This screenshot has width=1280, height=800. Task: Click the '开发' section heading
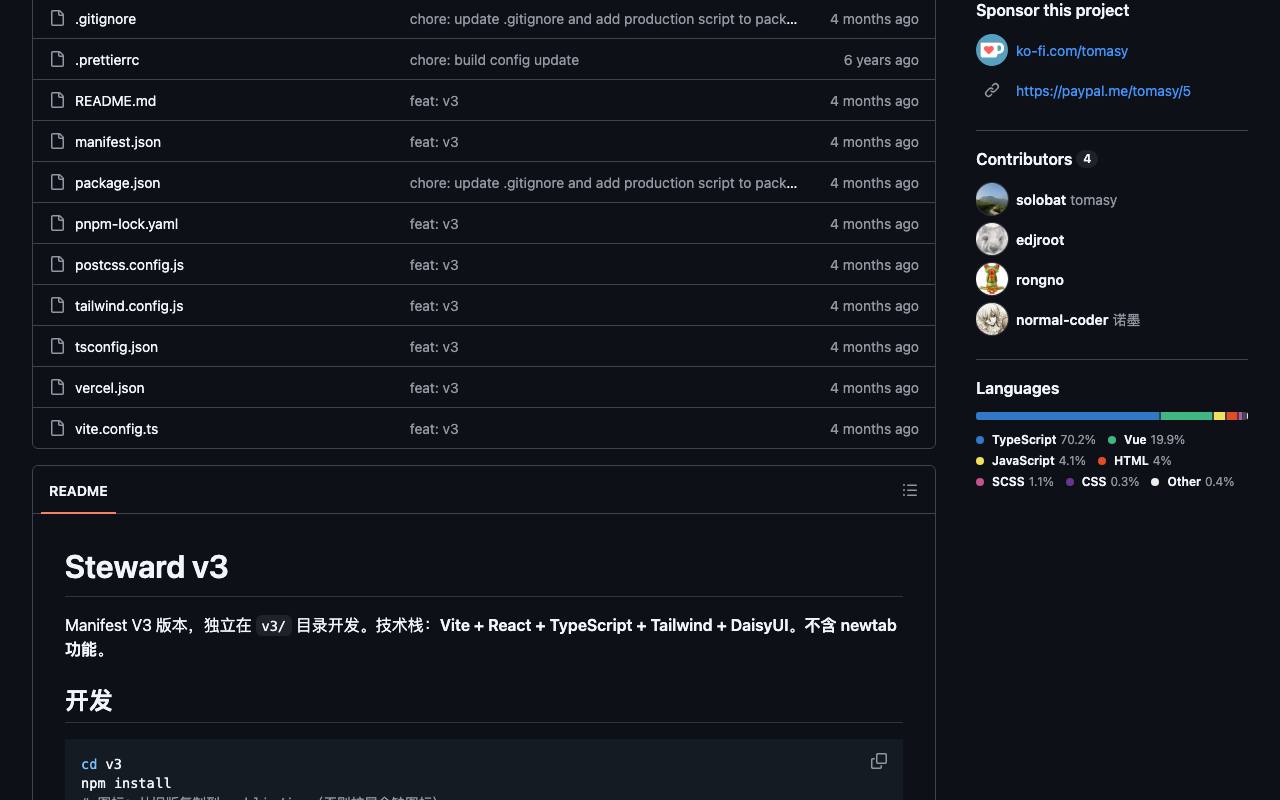click(88, 701)
